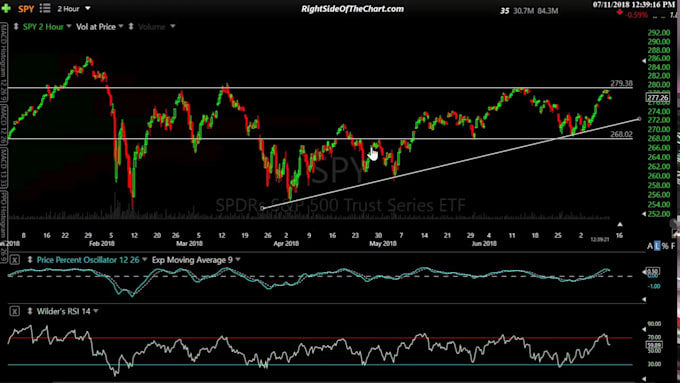Select the highlighted L (log) scale toggle

coord(657,246)
